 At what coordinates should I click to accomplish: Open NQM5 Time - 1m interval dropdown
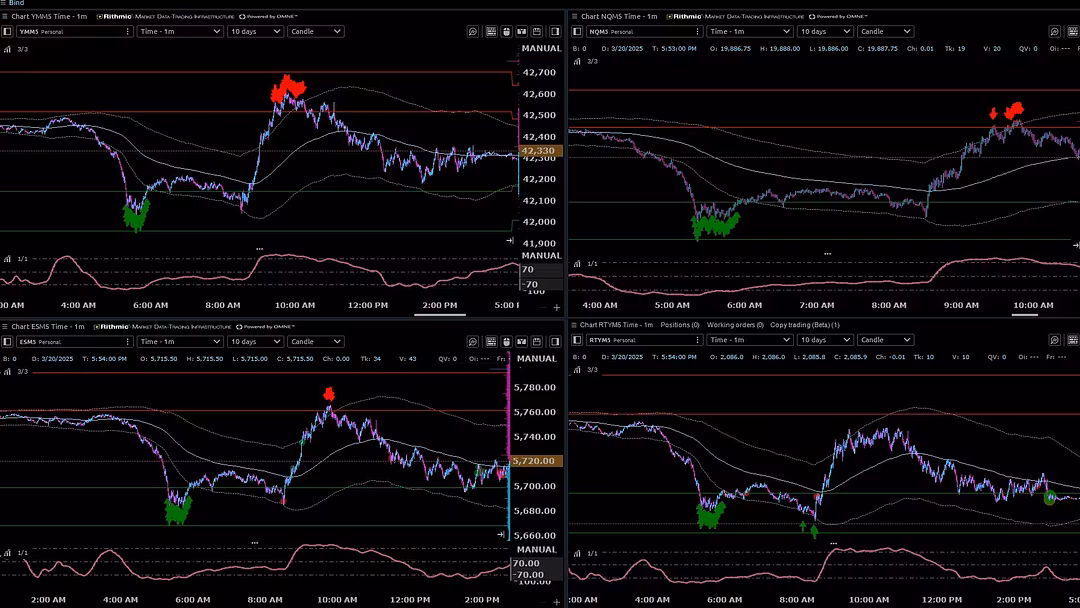(x=749, y=32)
